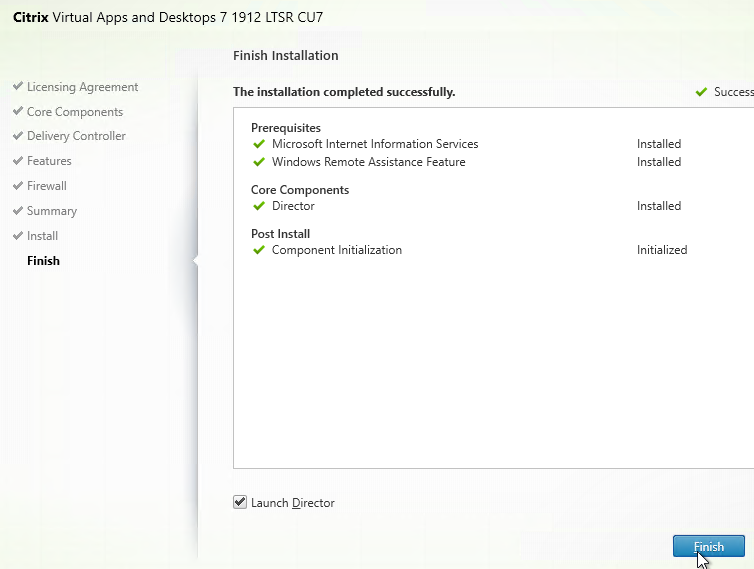The height and width of the screenshot is (569, 754).
Task: Select the Finish step in sidebar
Action: pos(43,261)
